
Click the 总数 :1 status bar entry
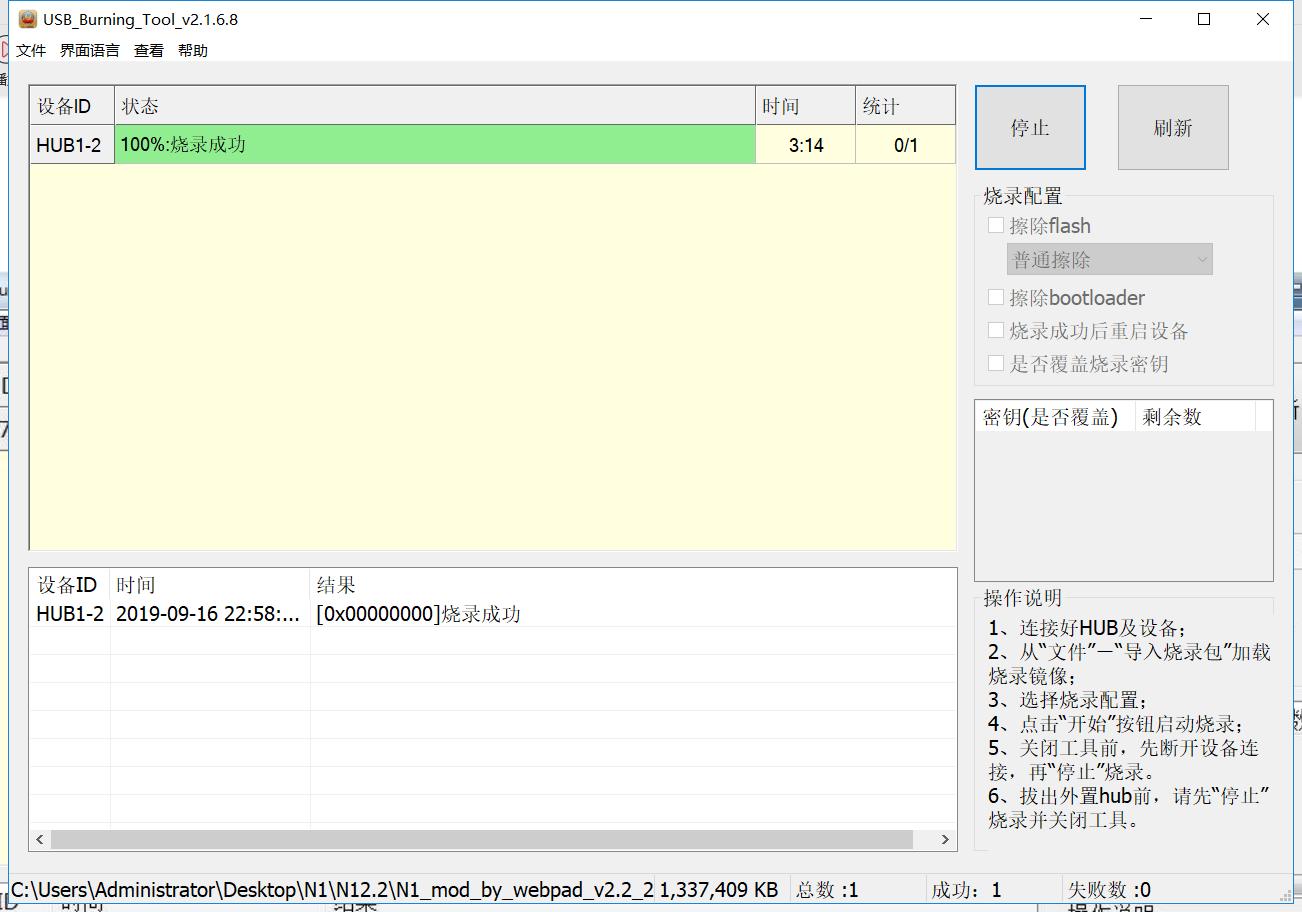[827, 889]
